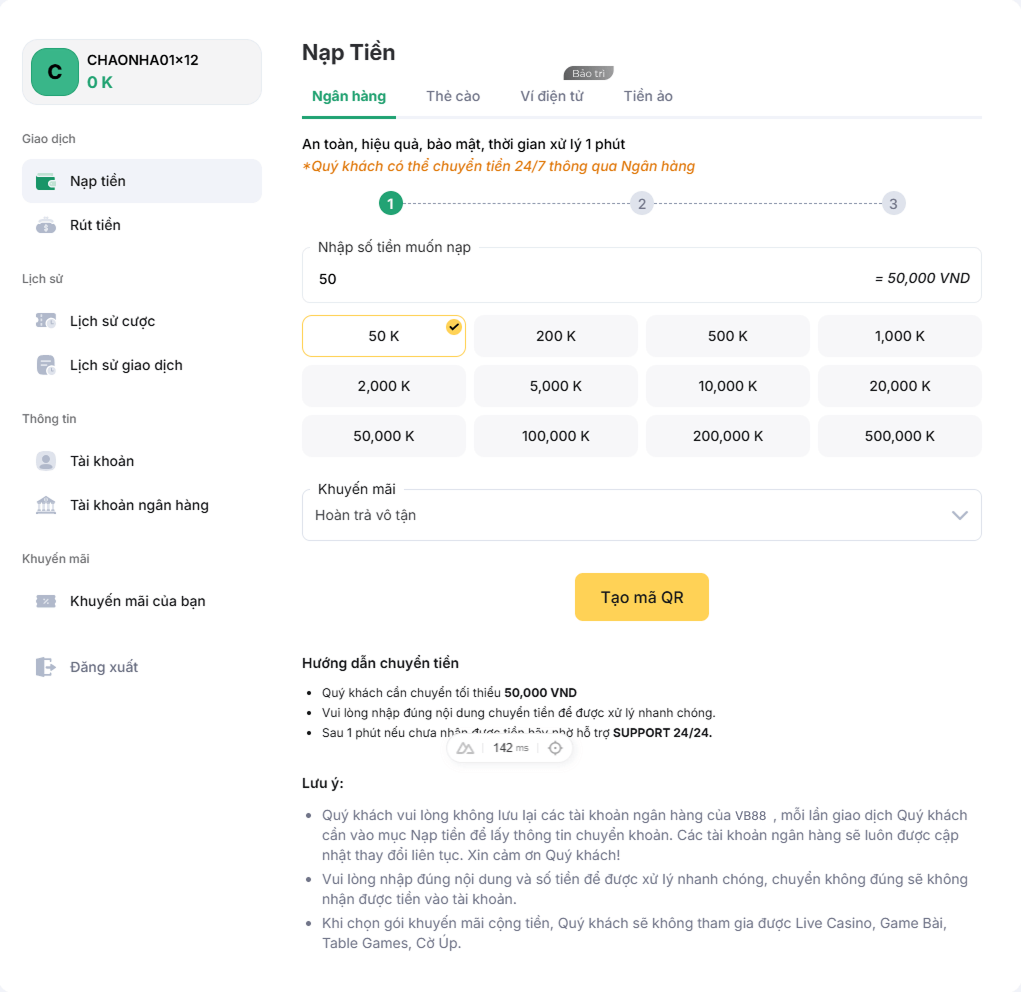Click the Lịch sử giao dịch document icon
Screen dimensions: 1021x992
(x=46, y=365)
